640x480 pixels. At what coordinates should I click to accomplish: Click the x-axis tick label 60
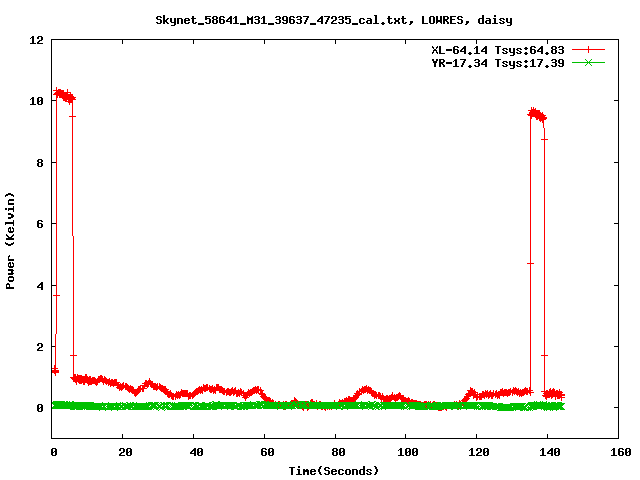coord(267,452)
